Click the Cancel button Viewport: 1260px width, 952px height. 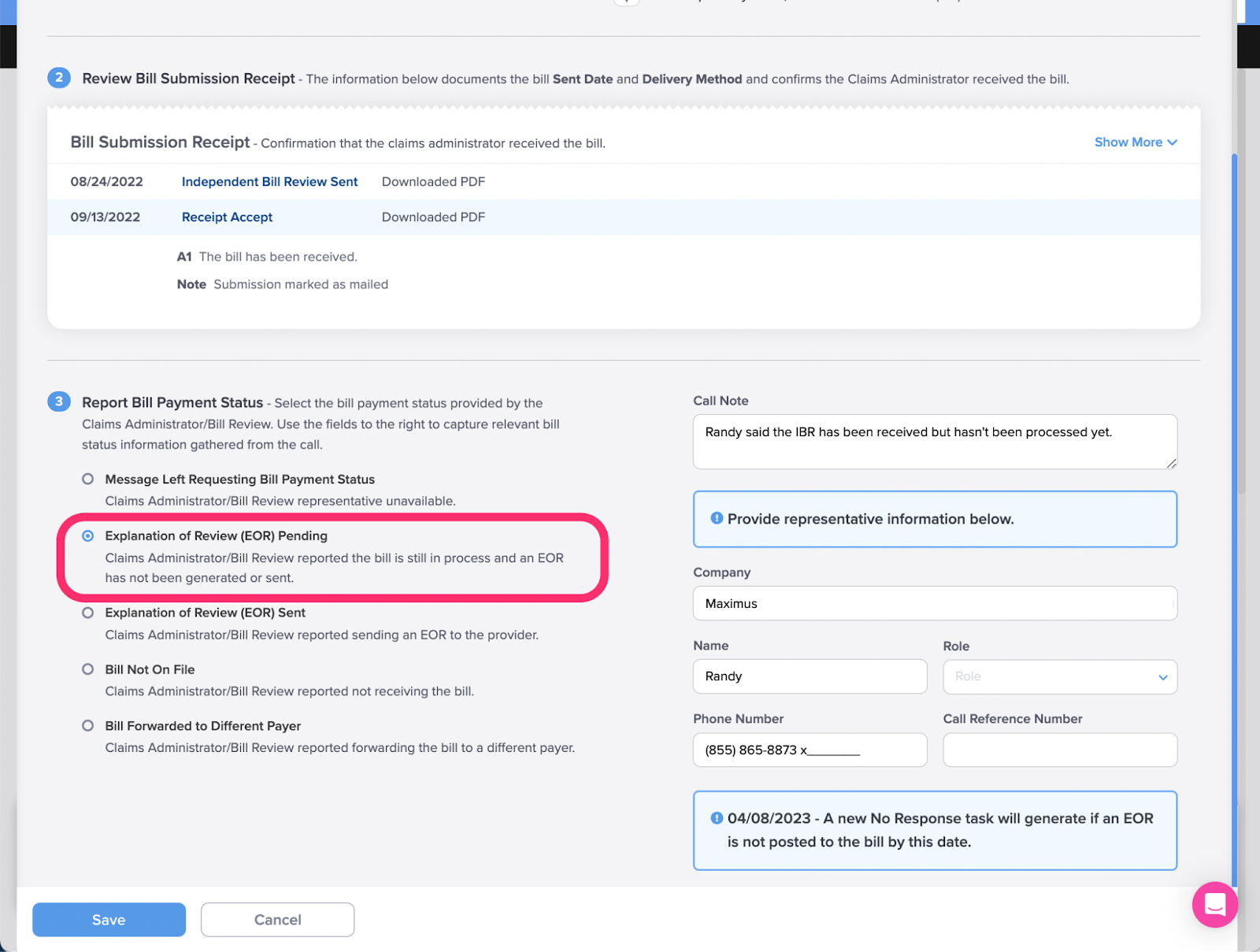[277, 919]
